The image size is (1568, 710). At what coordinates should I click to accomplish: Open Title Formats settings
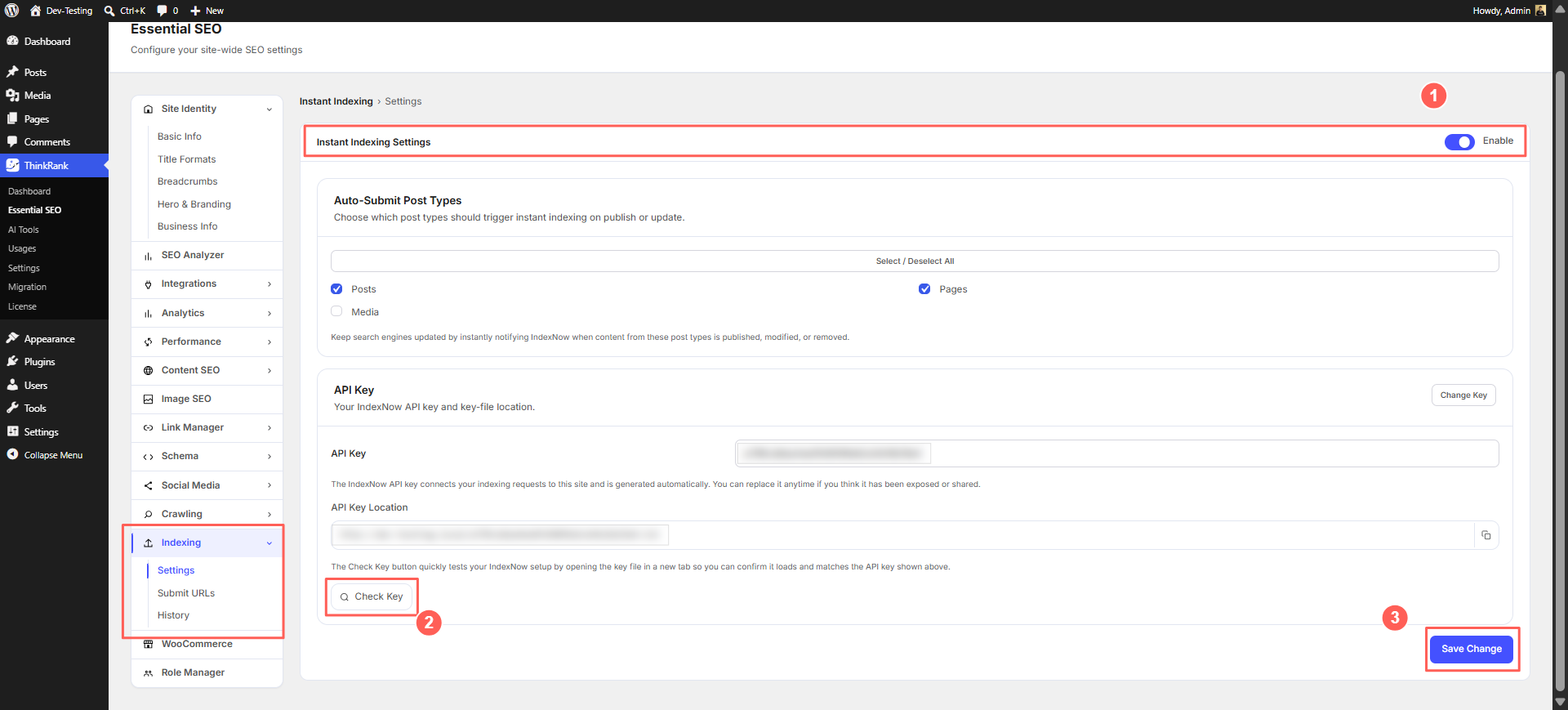(x=187, y=159)
